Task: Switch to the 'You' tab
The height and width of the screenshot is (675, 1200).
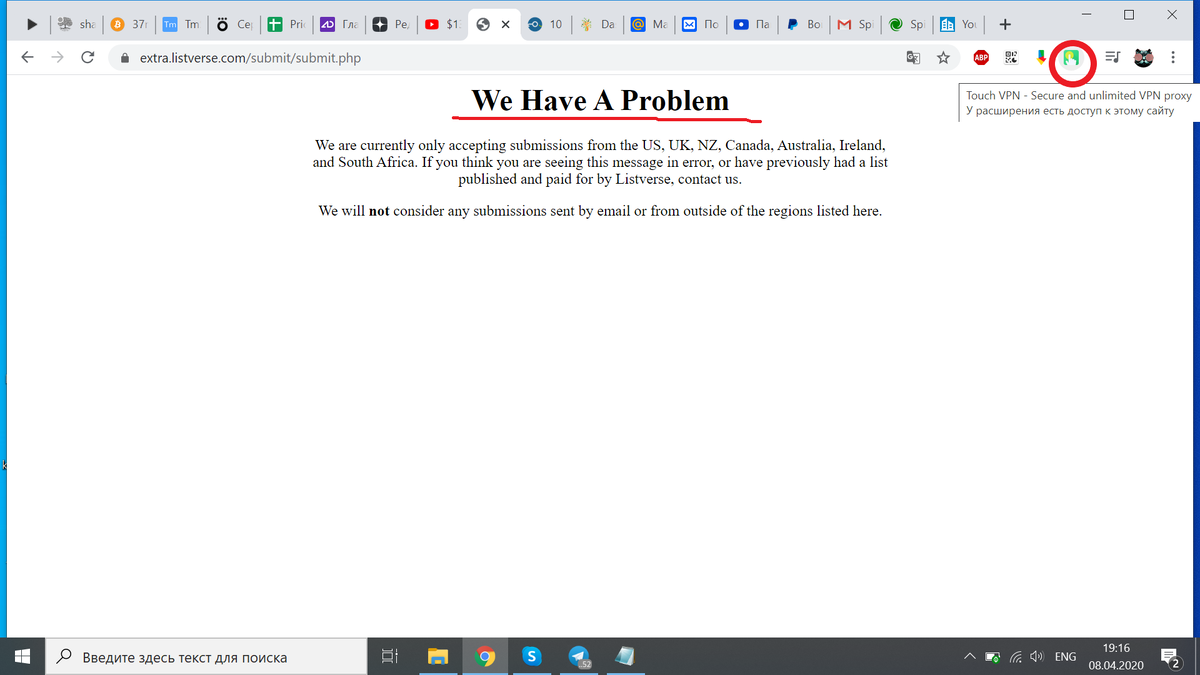Action: (x=961, y=24)
